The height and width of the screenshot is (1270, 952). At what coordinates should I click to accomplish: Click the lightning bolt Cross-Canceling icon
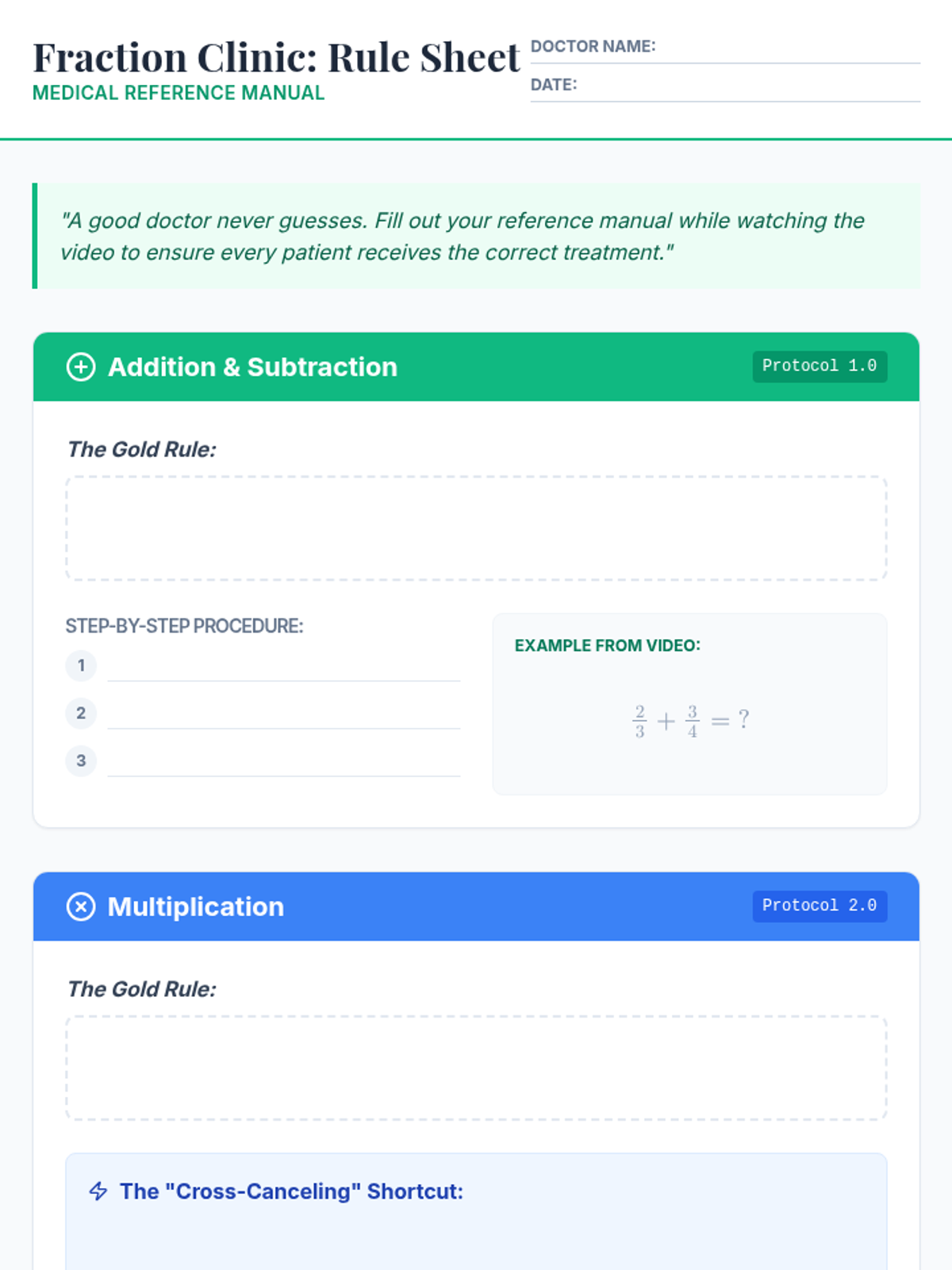[x=98, y=1191]
